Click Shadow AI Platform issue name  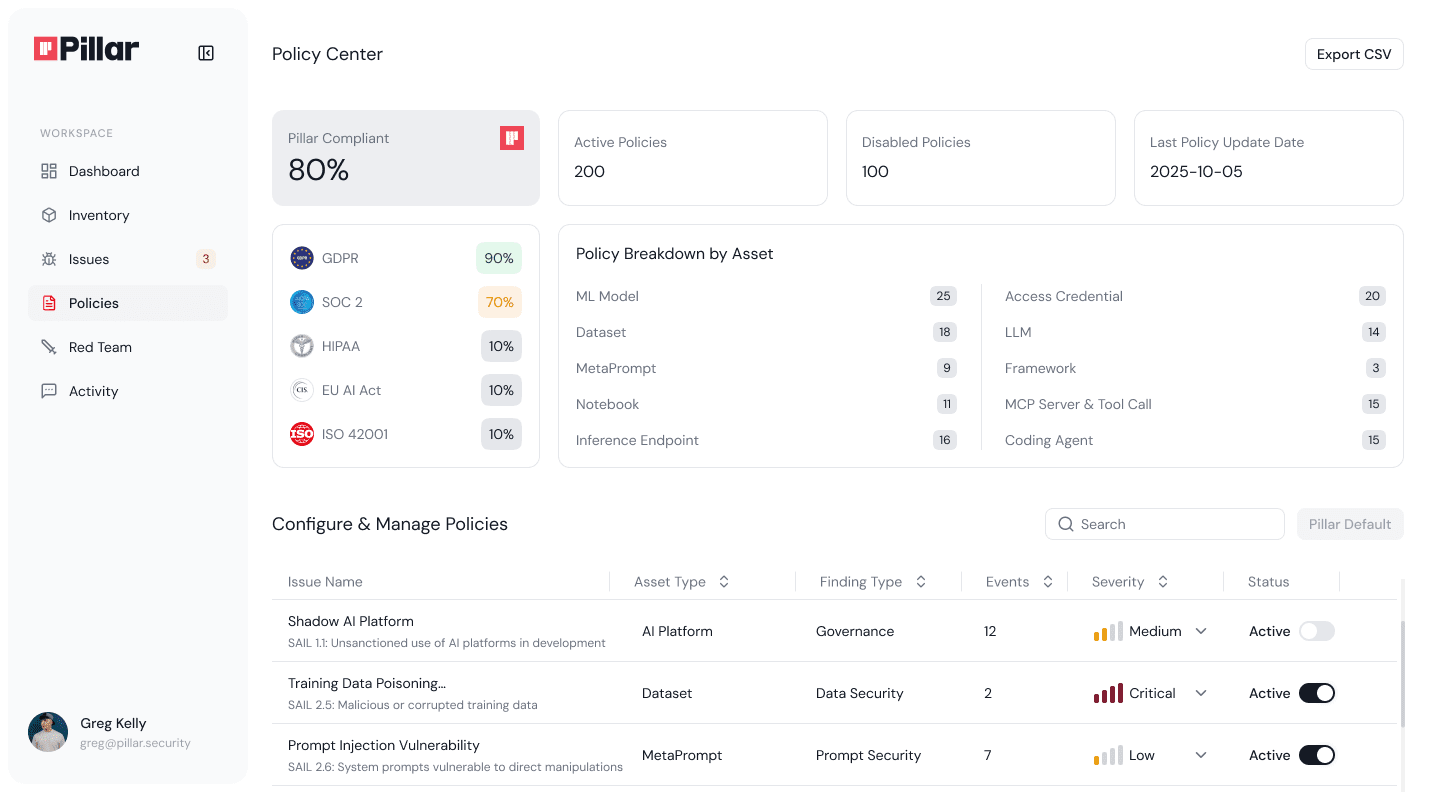pyautogui.click(x=351, y=621)
